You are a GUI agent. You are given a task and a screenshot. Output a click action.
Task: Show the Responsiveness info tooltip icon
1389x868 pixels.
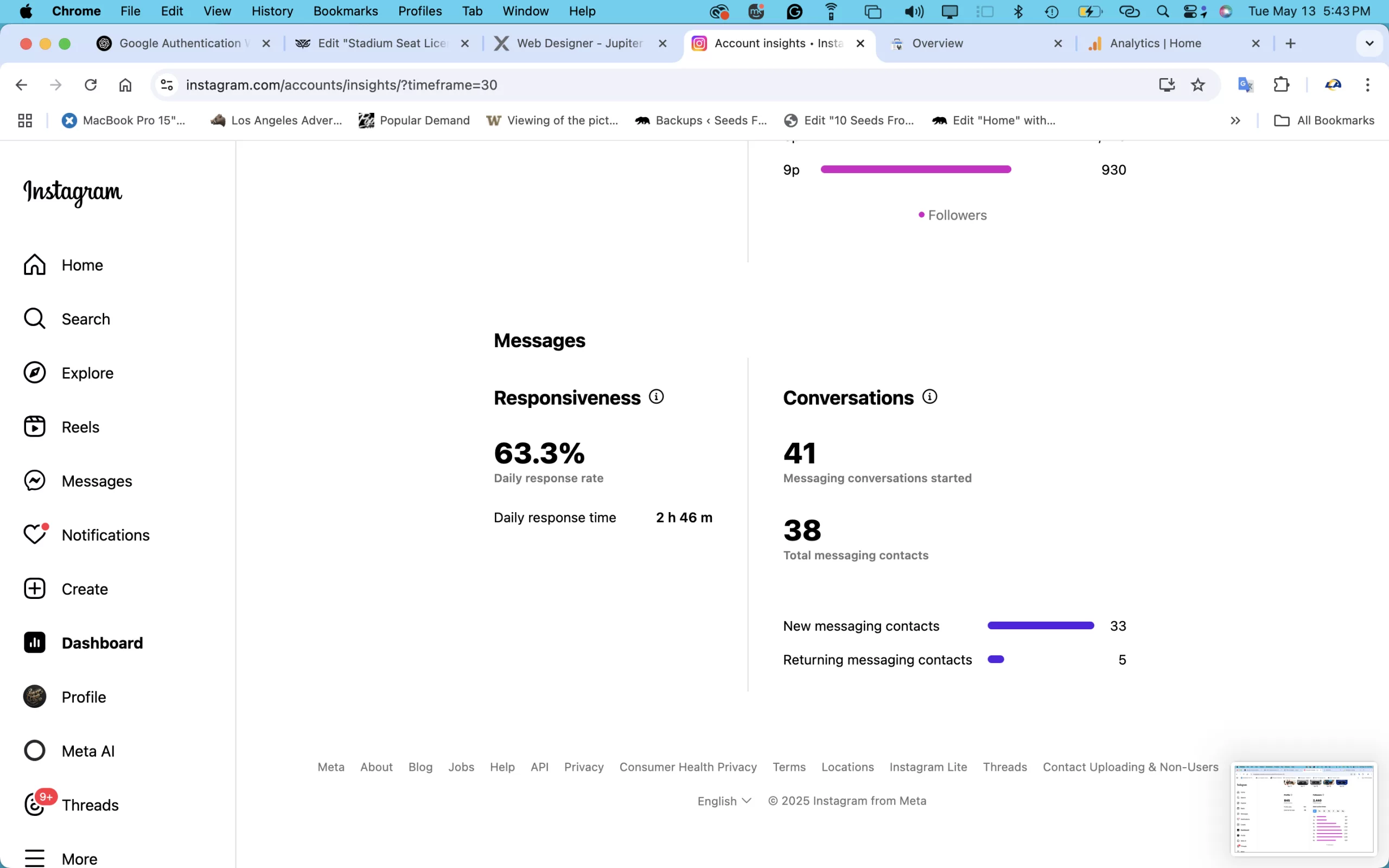point(656,397)
